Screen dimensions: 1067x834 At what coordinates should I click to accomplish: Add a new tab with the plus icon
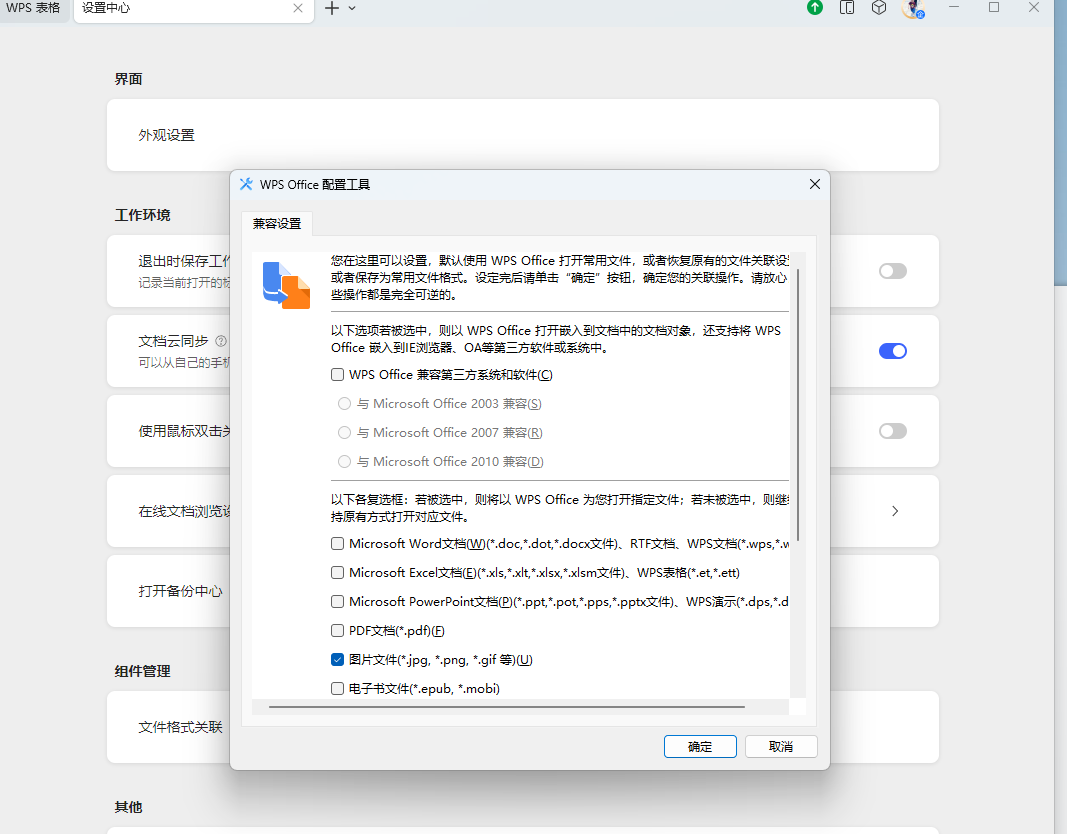pos(331,8)
